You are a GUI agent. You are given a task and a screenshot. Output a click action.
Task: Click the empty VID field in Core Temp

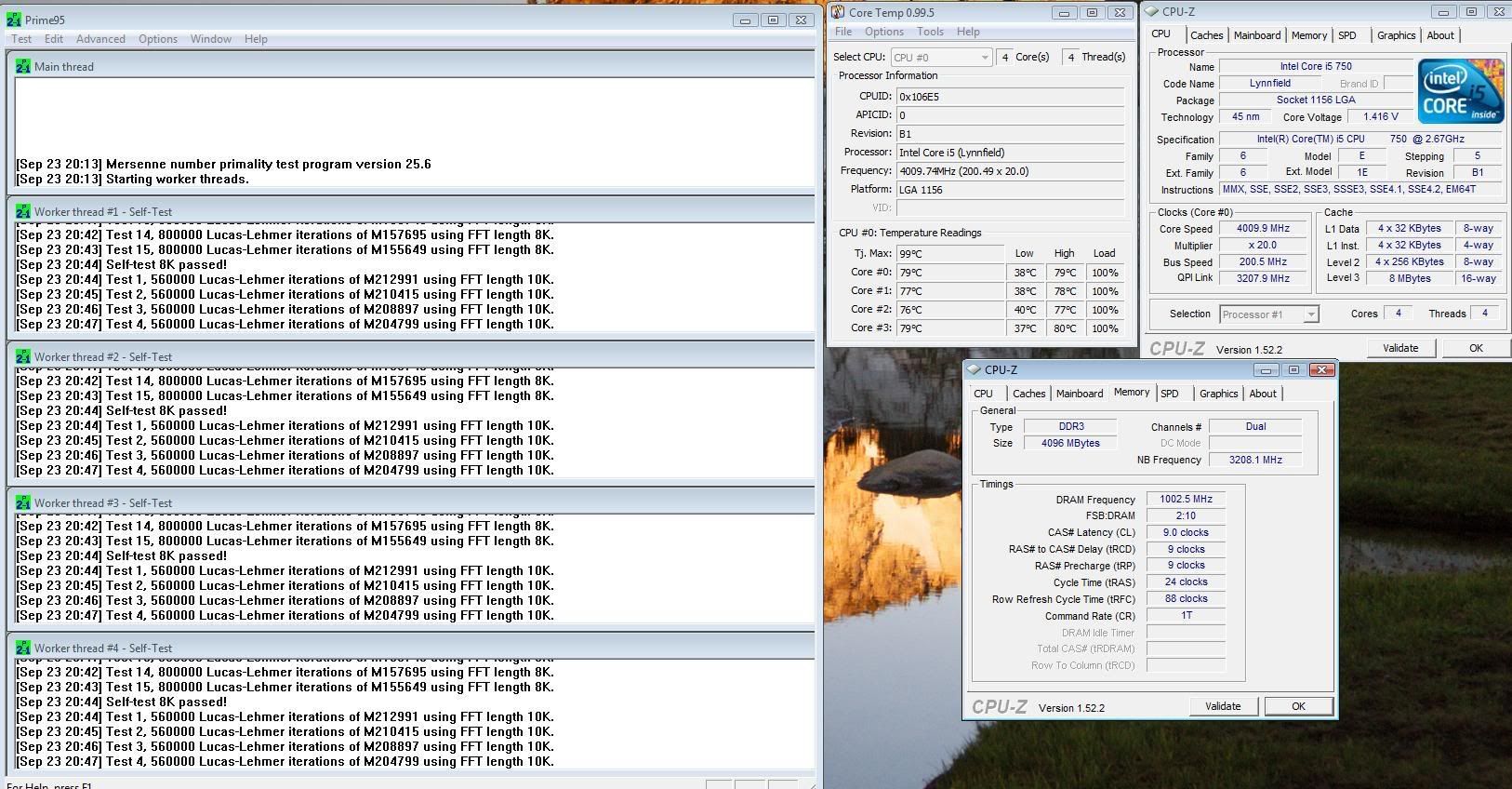click(1010, 208)
